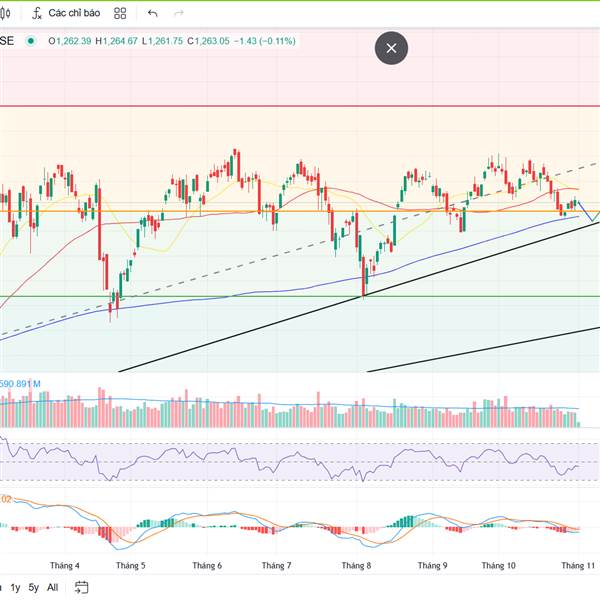The height and width of the screenshot is (600, 600).
Task: Open the candlestick chart type selector
Action: [5, 13]
